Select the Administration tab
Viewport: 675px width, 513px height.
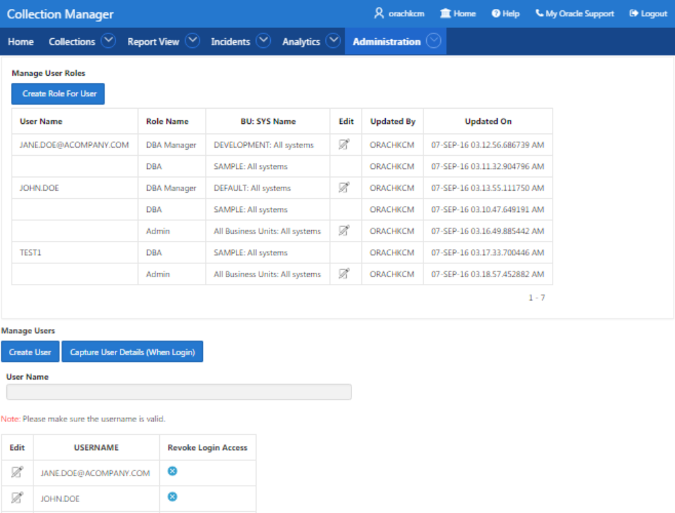387,42
